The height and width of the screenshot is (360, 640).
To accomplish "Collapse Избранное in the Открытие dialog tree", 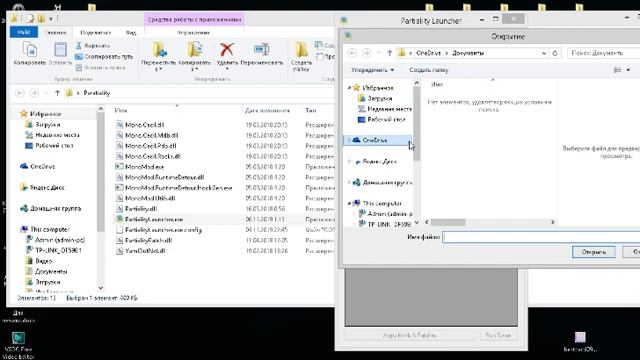I will [349, 88].
